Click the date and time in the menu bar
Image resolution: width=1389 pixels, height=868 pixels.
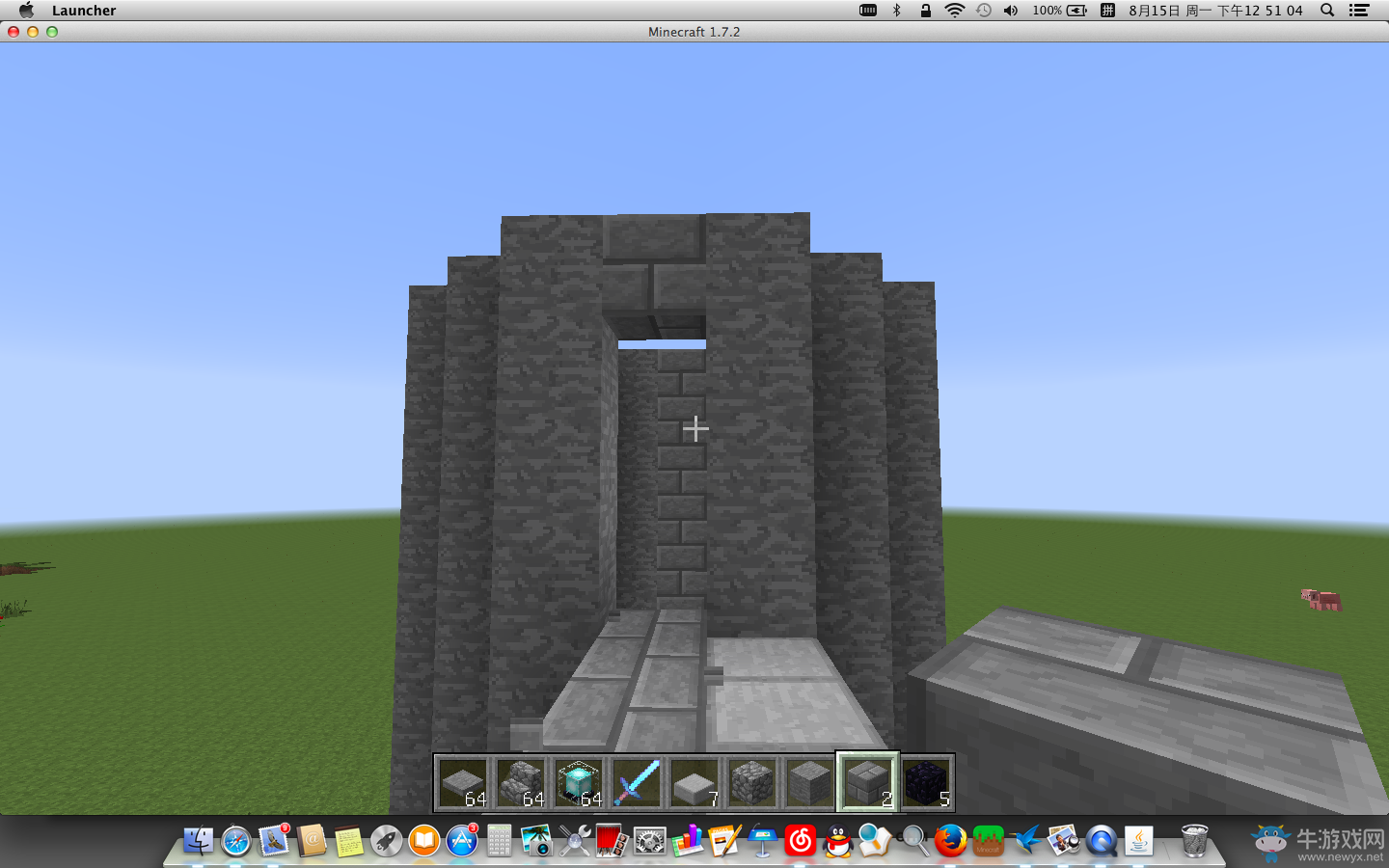click(x=1215, y=10)
